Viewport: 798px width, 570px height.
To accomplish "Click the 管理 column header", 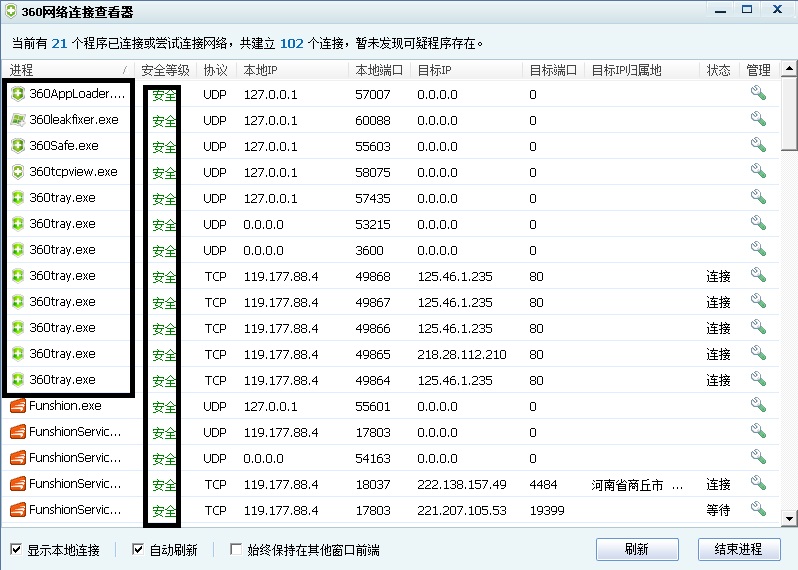I will (x=759, y=70).
